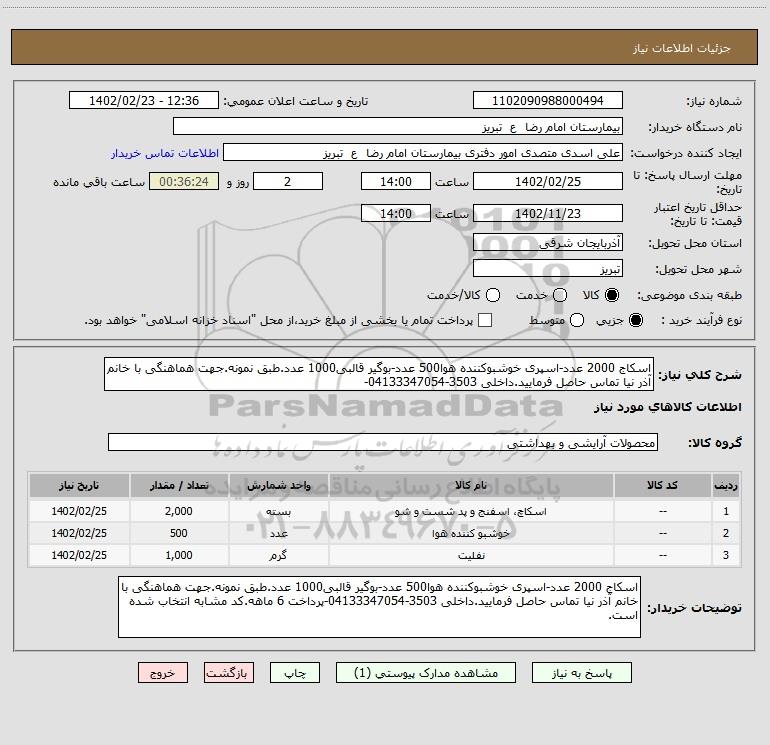Click goods group field محصولات آرایشی و بهداشتی
This screenshot has height=745, width=770.
coord(383,442)
